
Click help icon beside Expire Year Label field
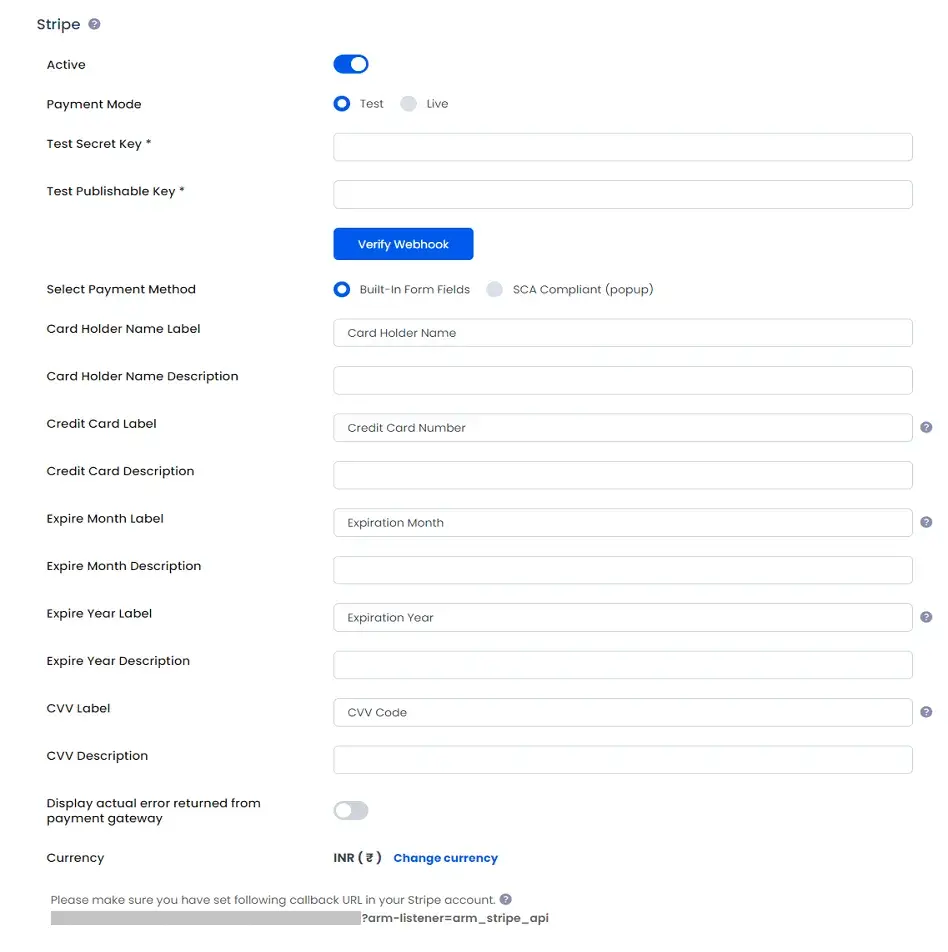tap(926, 617)
